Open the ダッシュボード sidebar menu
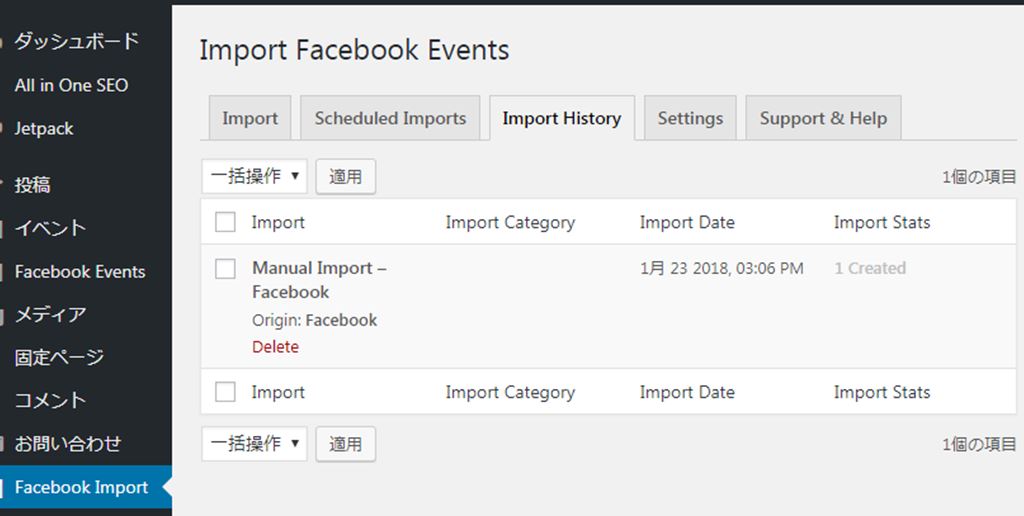1024x516 pixels. click(x=76, y=42)
